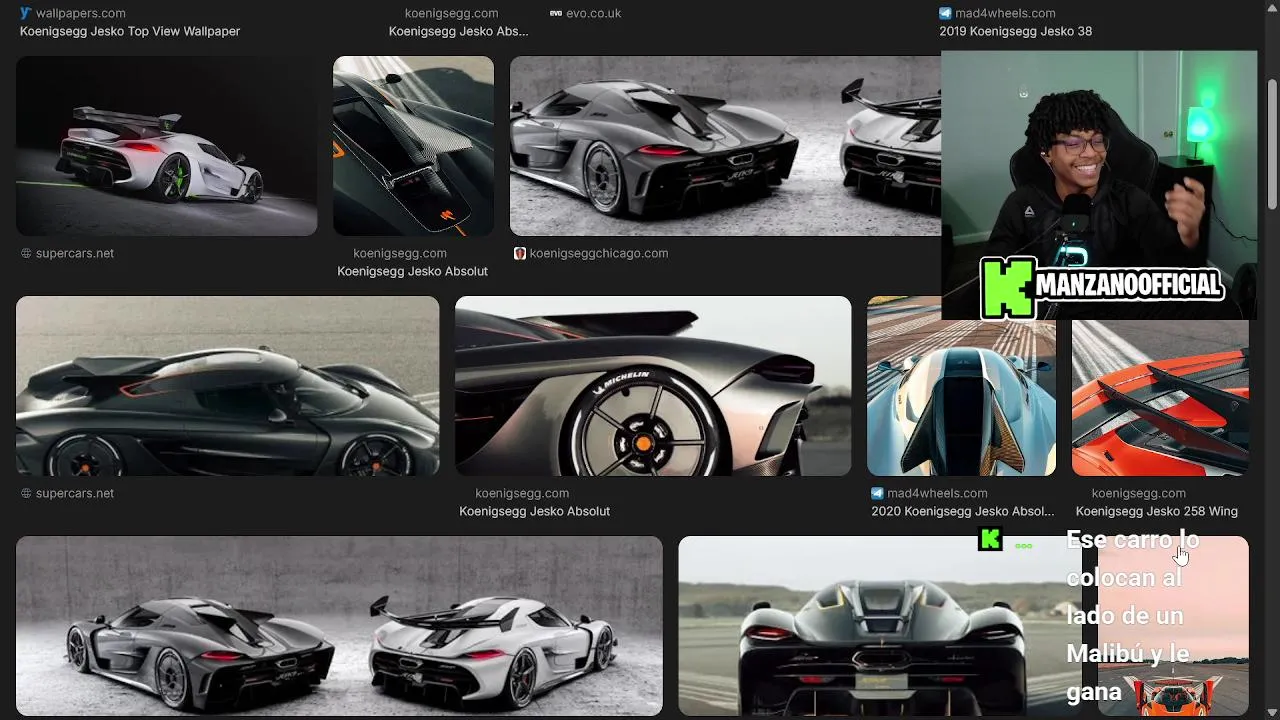The width and height of the screenshot is (1280, 720).
Task: Open the wallpapers.com source link
Action: tap(81, 13)
